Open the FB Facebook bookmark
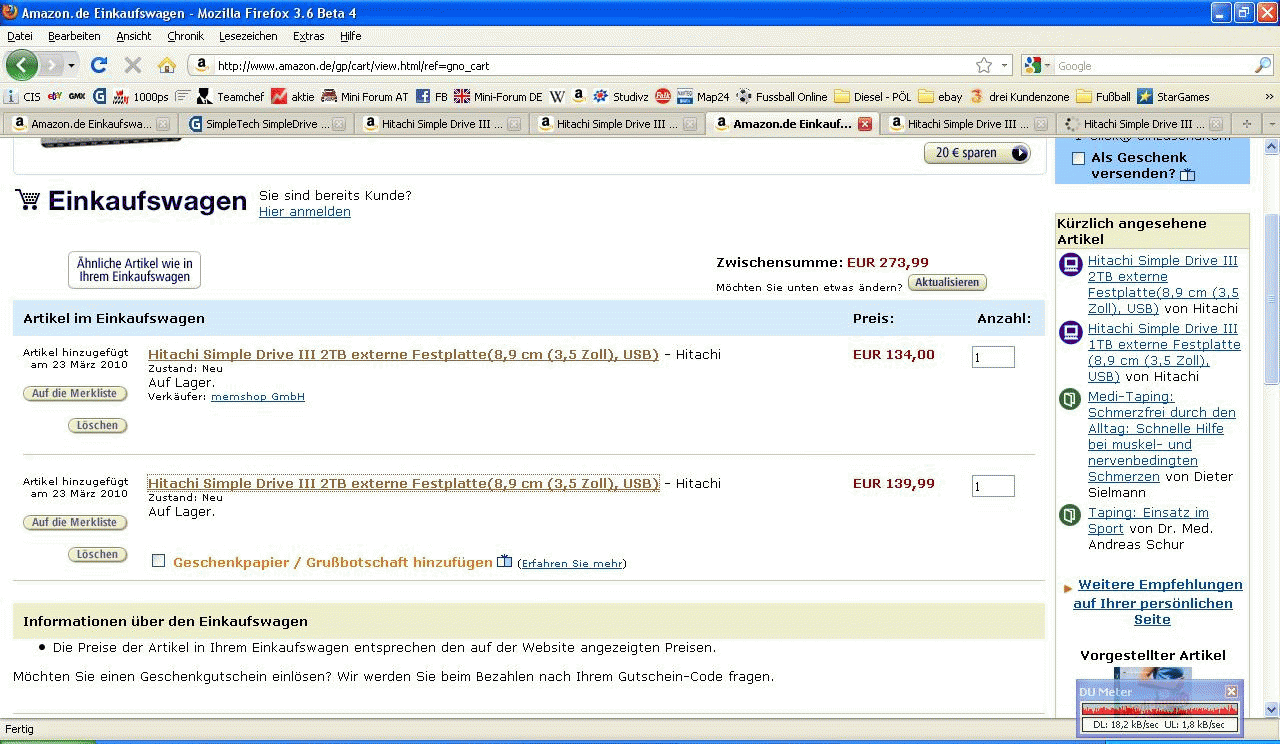 [x=431, y=97]
